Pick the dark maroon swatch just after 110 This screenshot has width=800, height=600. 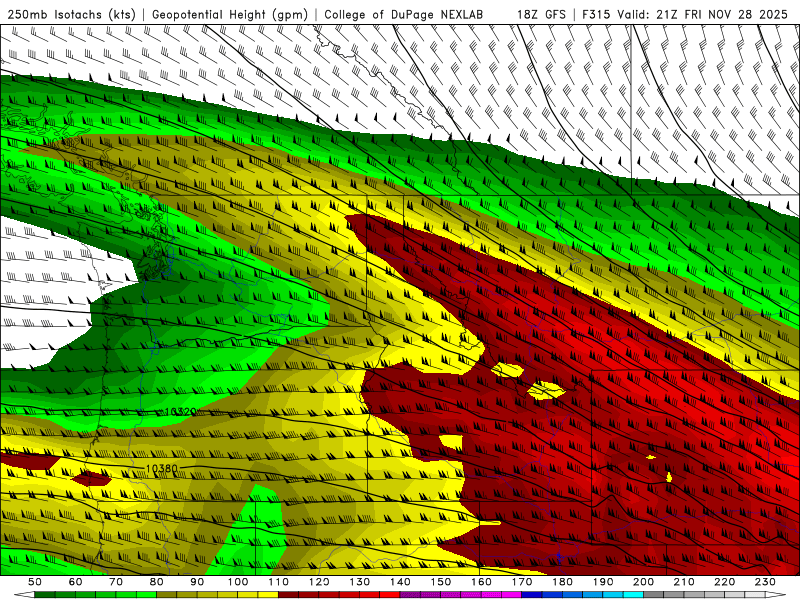[289, 595]
